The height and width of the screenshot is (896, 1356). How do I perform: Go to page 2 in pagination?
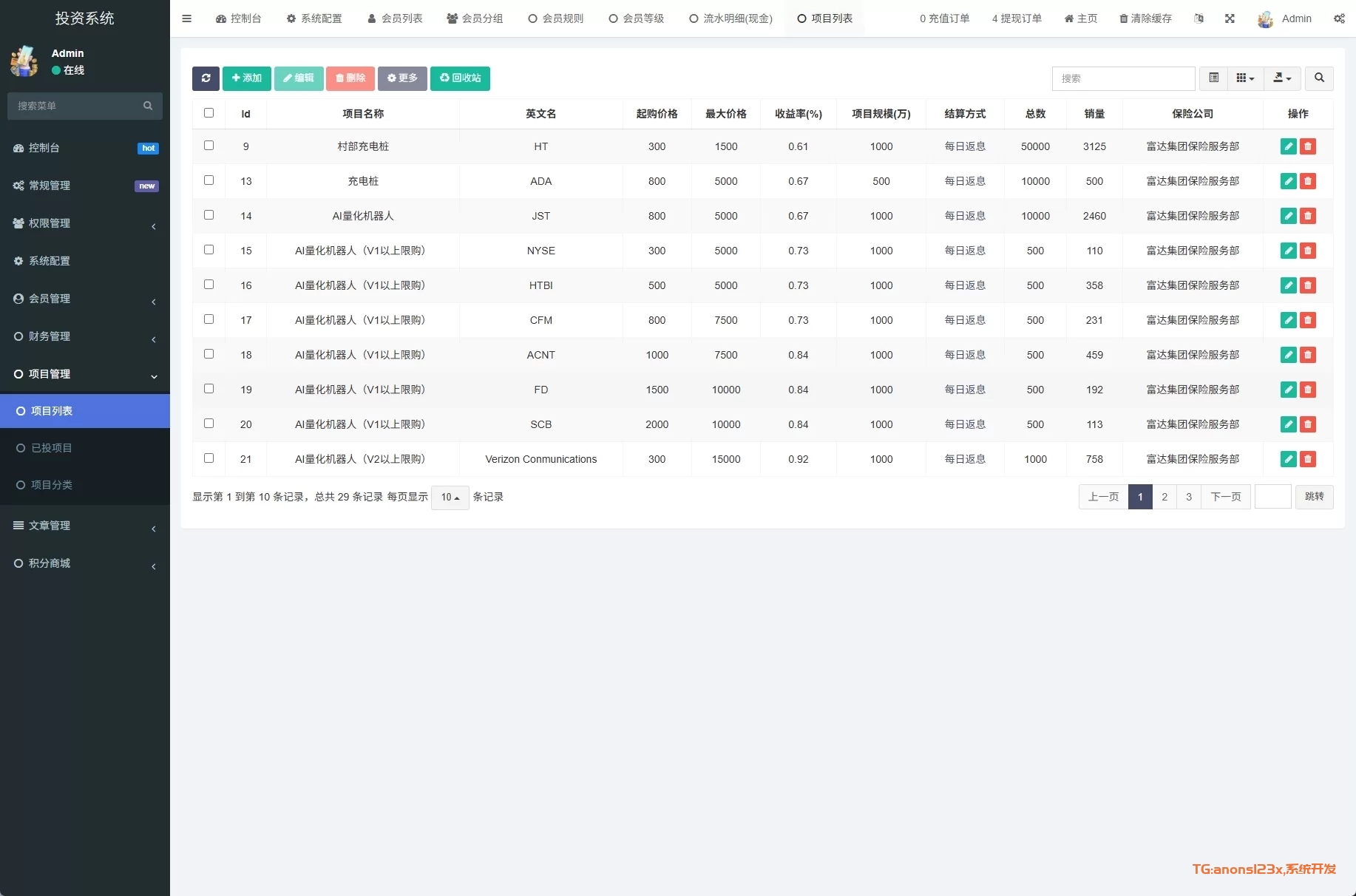1165,497
